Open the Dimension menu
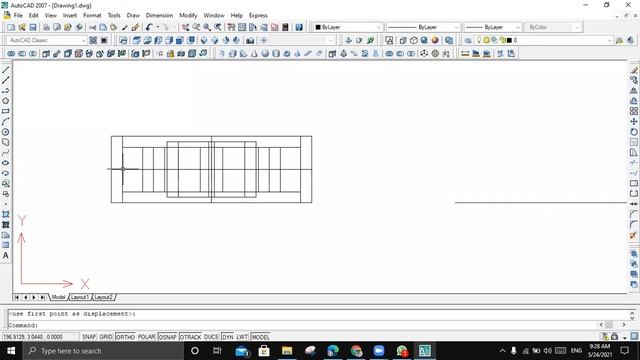 [x=159, y=15]
